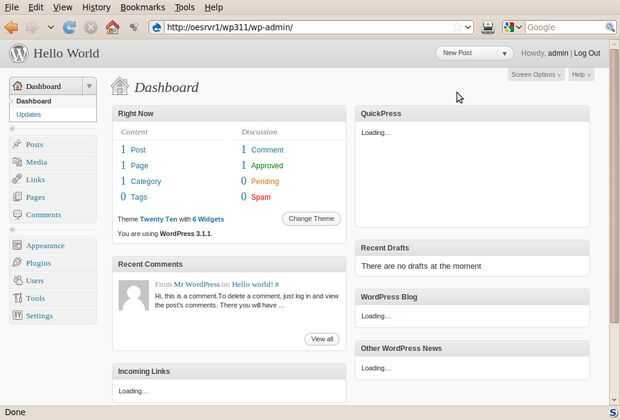Click the Log Out link

pos(587,53)
